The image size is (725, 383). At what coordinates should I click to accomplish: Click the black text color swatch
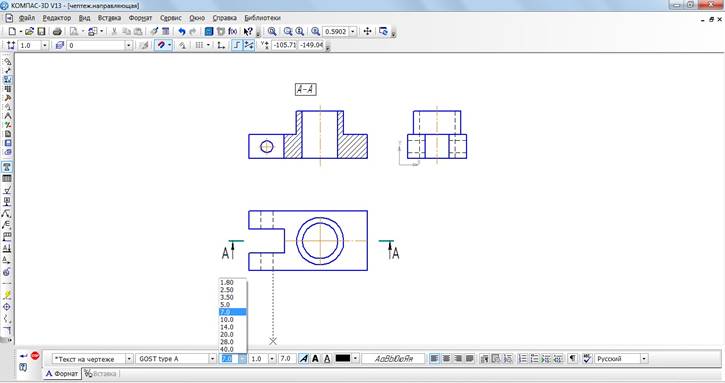coord(343,358)
